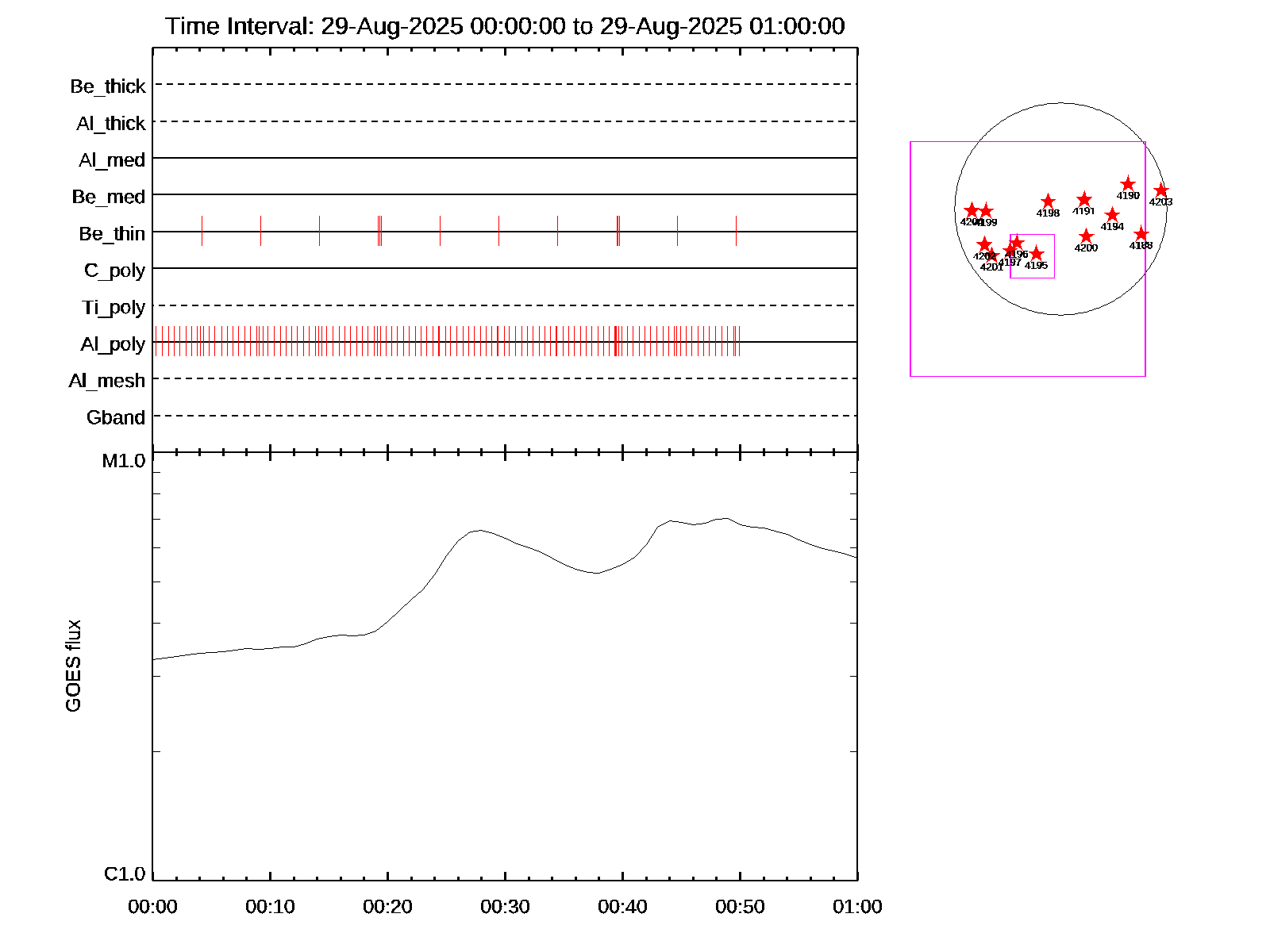1270x952 pixels.
Task: Select the red star for region 4203
Action: (x=1161, y=190)
